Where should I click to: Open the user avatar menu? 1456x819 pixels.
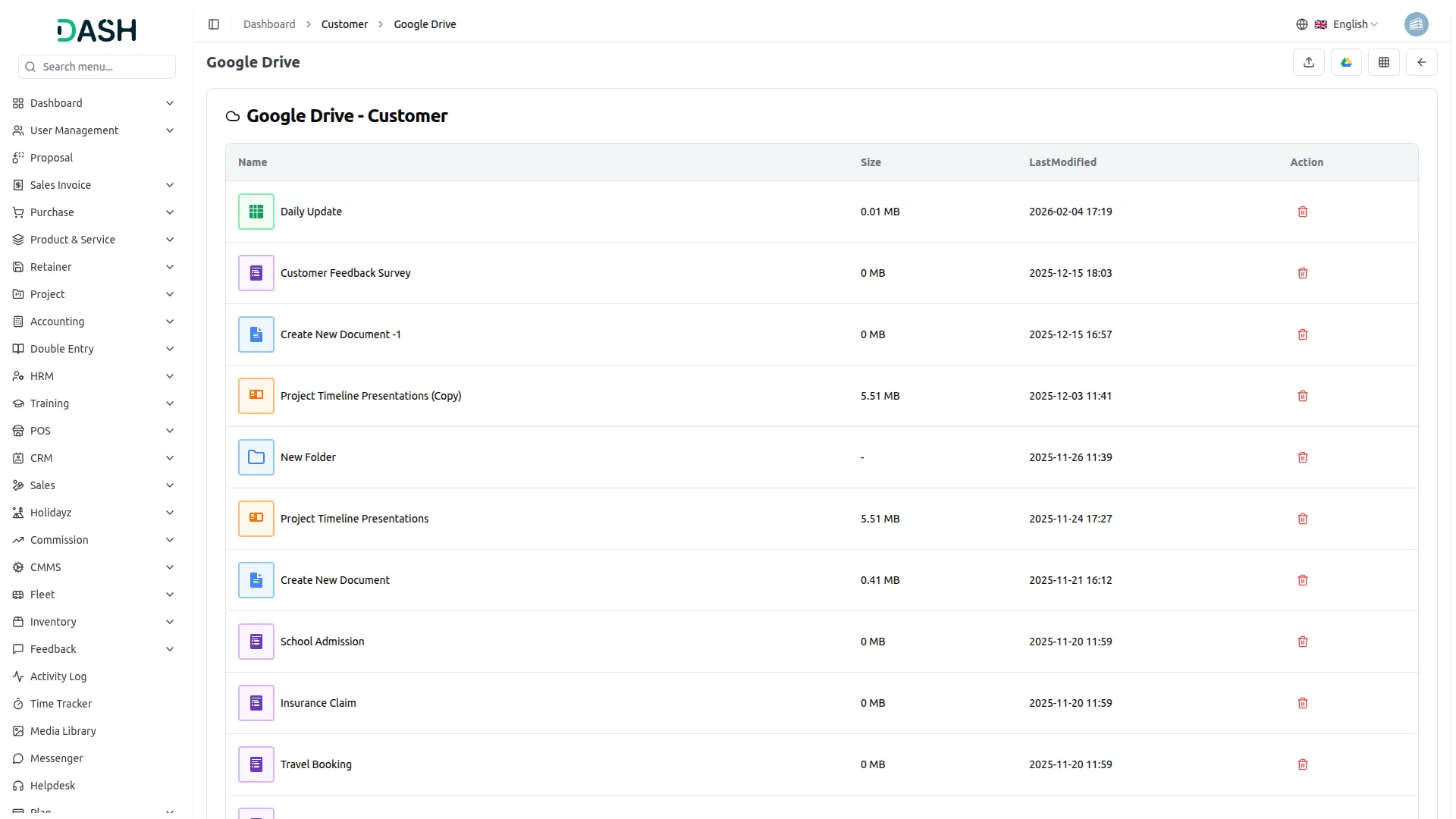click(1416, 24)
